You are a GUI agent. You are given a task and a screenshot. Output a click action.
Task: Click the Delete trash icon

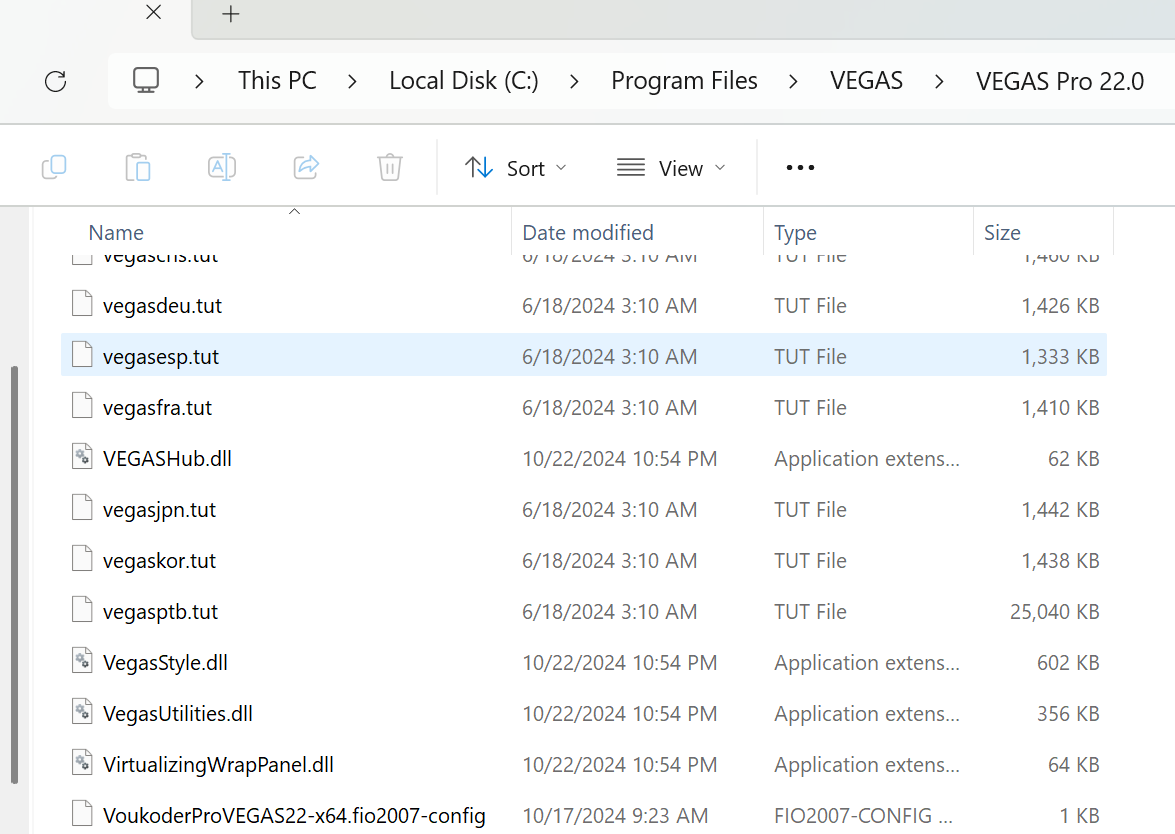pyautogui.click(x=390, y=167)
